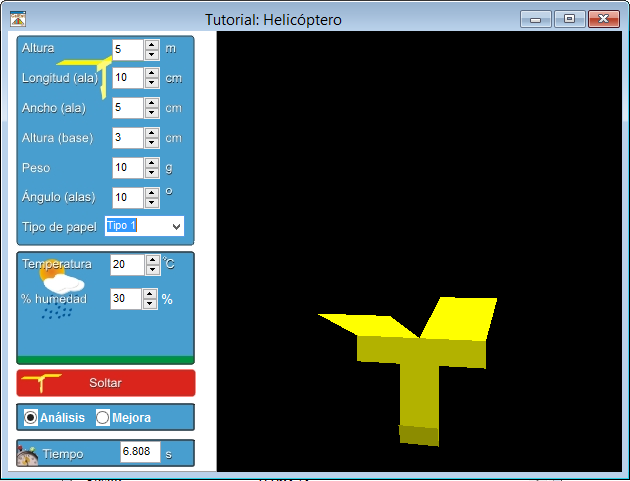This screenshot has height=481, width=630.
Task: Raise Temperatura using the up spinner arrow
Action: point(152,260)
